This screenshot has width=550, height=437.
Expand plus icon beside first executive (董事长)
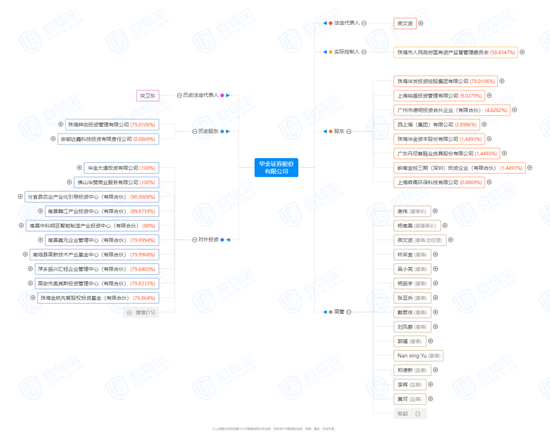click(435, 211)
